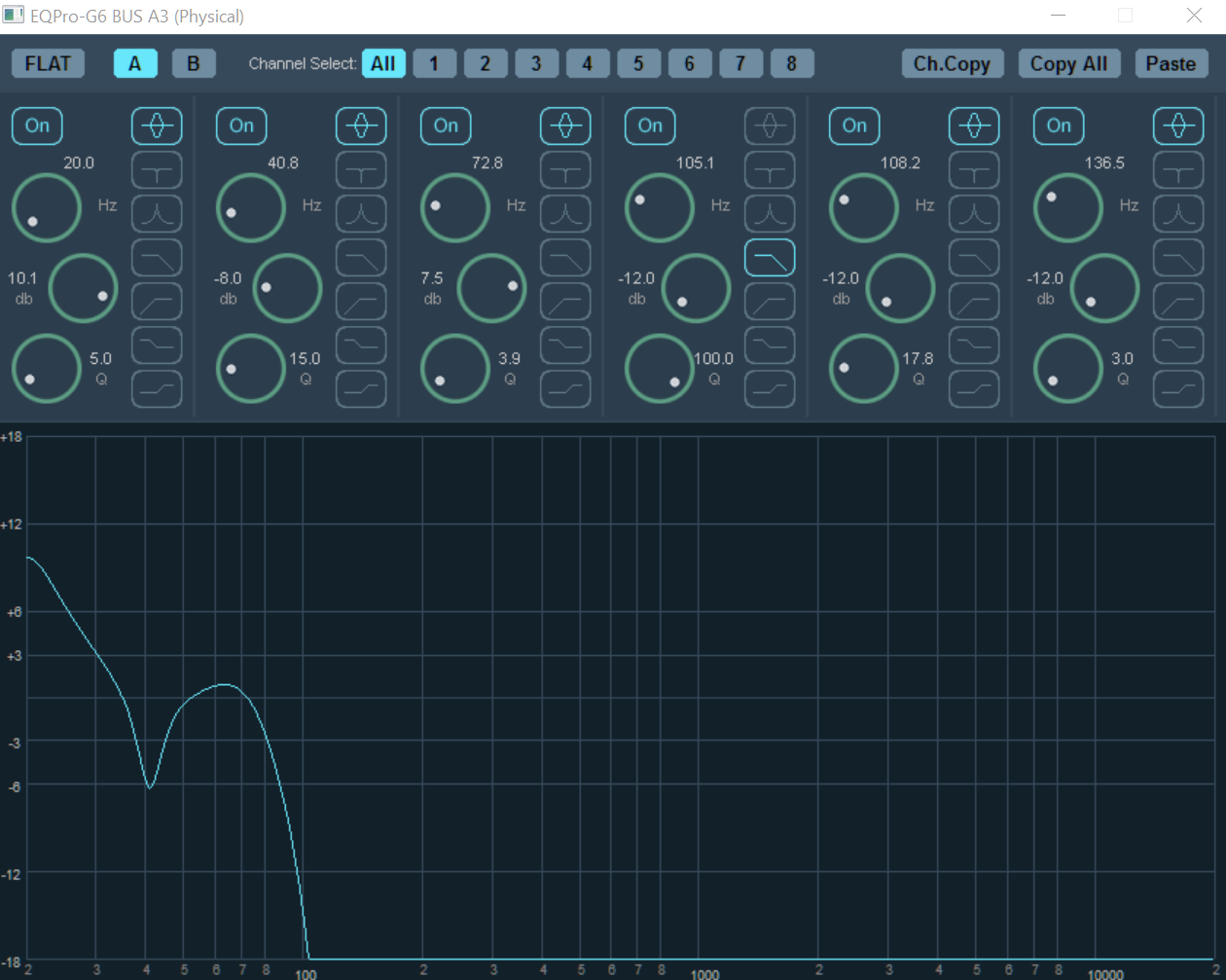The image size is (1226, 980).
Task: Pick step-up shelf filter in 108.2 Hz band
Action: tap(974, 388)
